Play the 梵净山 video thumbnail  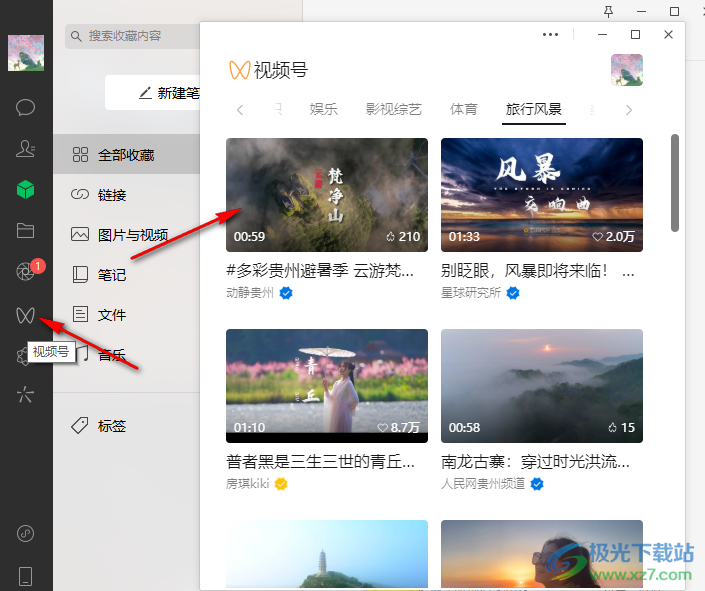pyautogui.click(x=327, y=195)
